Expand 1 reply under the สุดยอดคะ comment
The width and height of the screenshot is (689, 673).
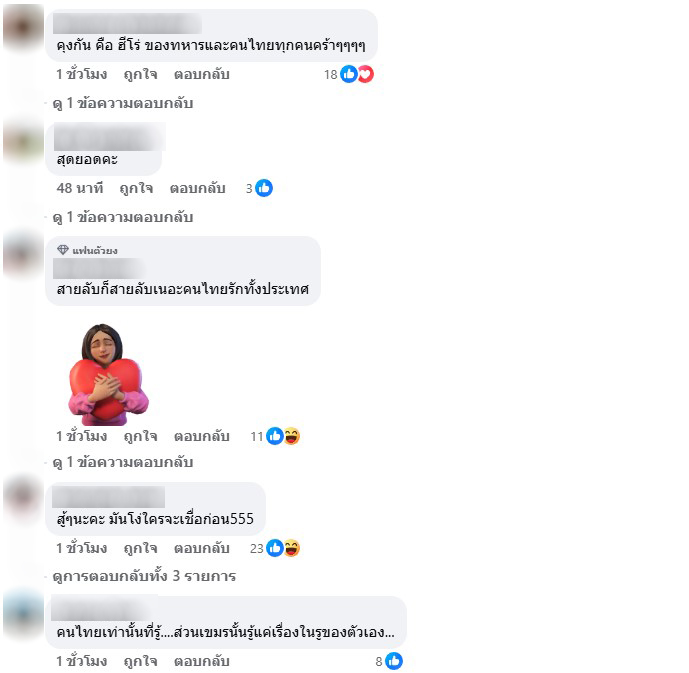point(123,217)
